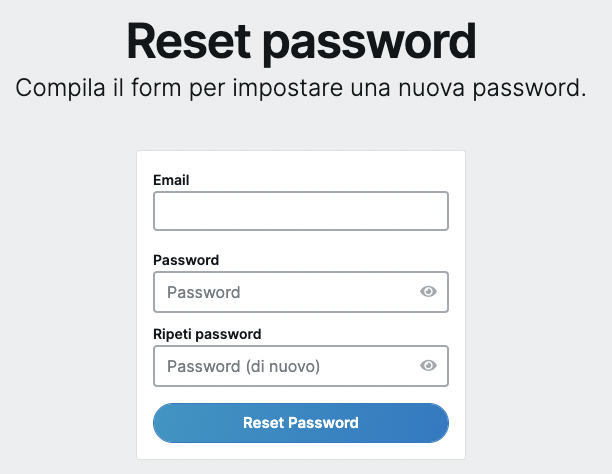Submit the form with Reset Password button
The height and width of the screenshot is (474, 612).
301,423
